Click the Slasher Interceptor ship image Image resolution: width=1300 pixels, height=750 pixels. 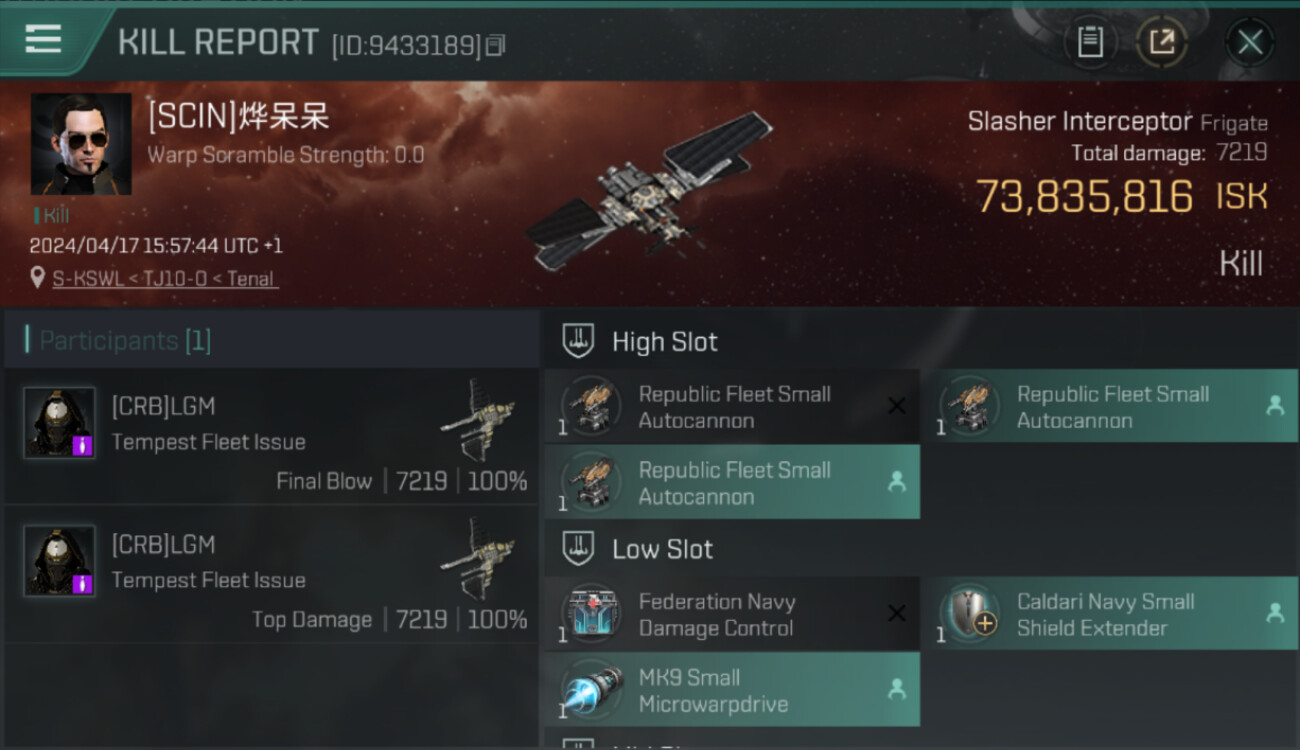click(650, 190)
